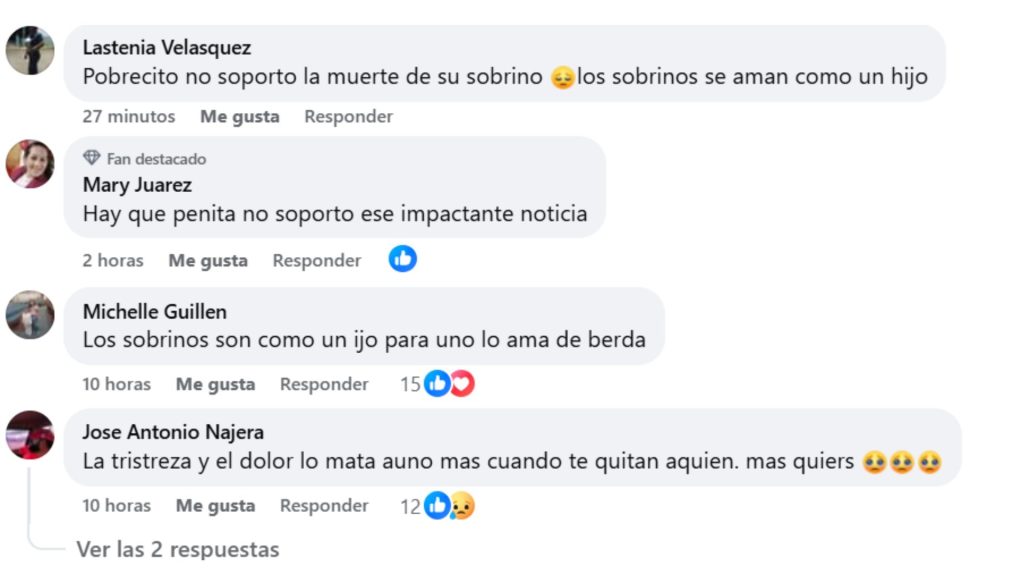Click the reaction count 12 on Jose Antonio's comment
Screen dimensions: 1024x576
(410, 506)
